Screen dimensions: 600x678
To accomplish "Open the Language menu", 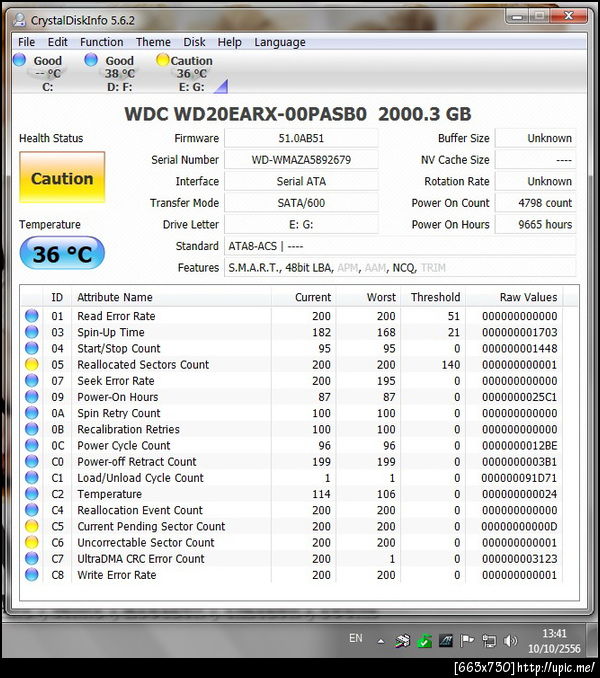I will [280, 42].
